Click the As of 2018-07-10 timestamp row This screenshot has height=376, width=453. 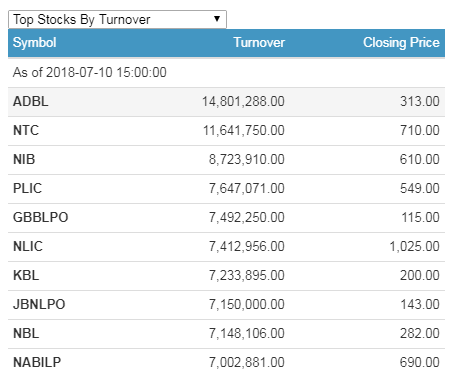click(226, 72)
